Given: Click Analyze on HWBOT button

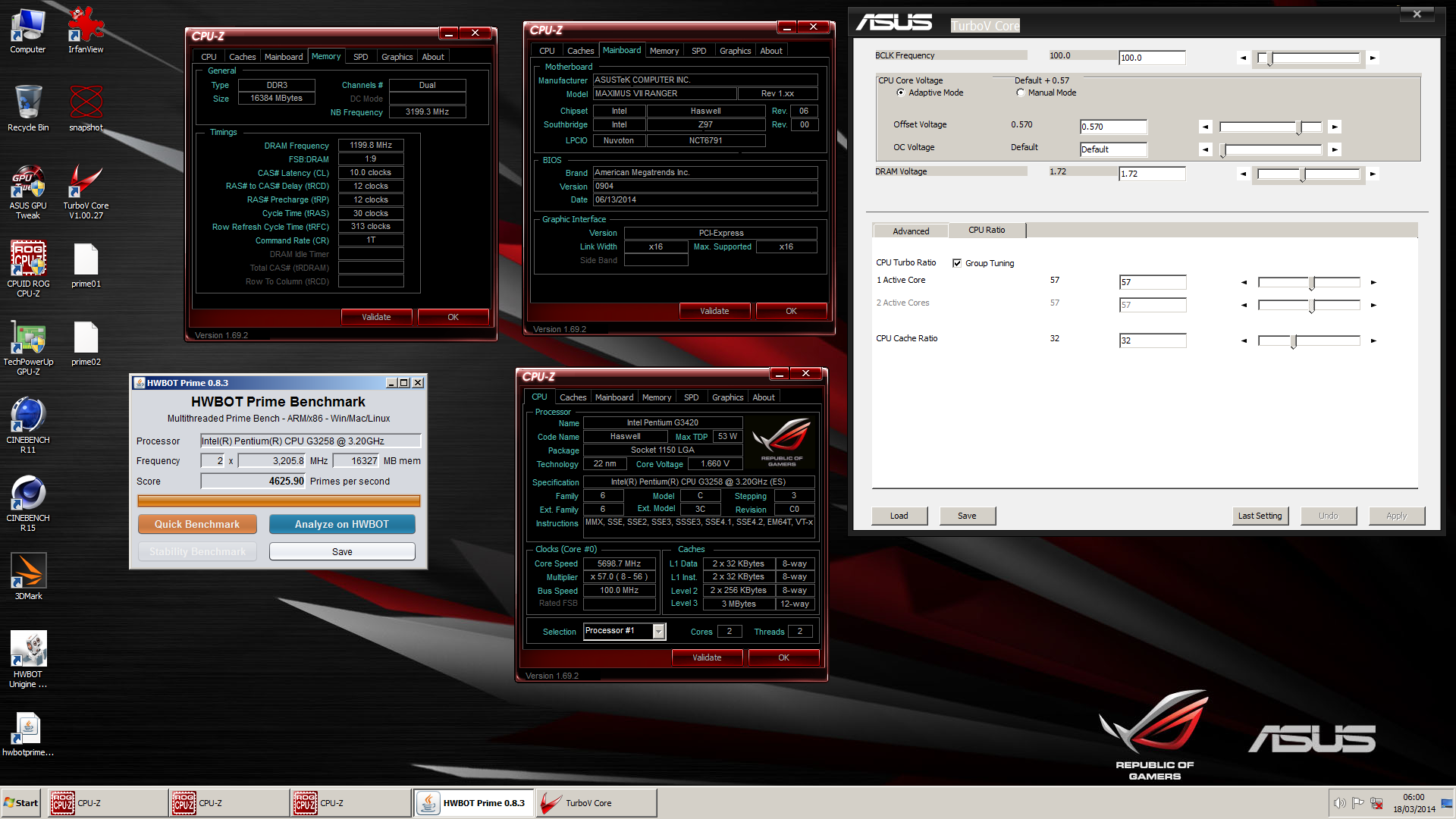Looking at the screenshot, I should [342, 524].
